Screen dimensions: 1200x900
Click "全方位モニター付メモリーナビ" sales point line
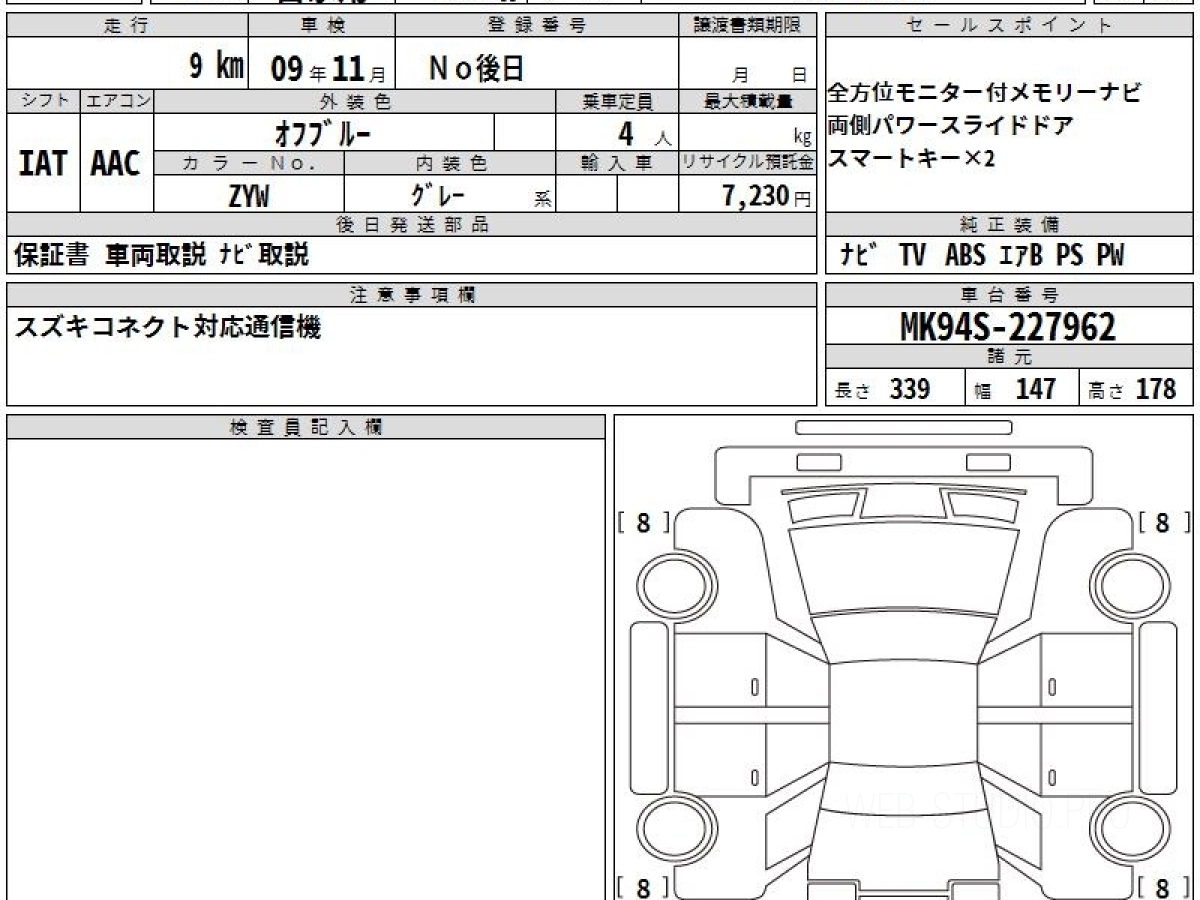point(984,95)
